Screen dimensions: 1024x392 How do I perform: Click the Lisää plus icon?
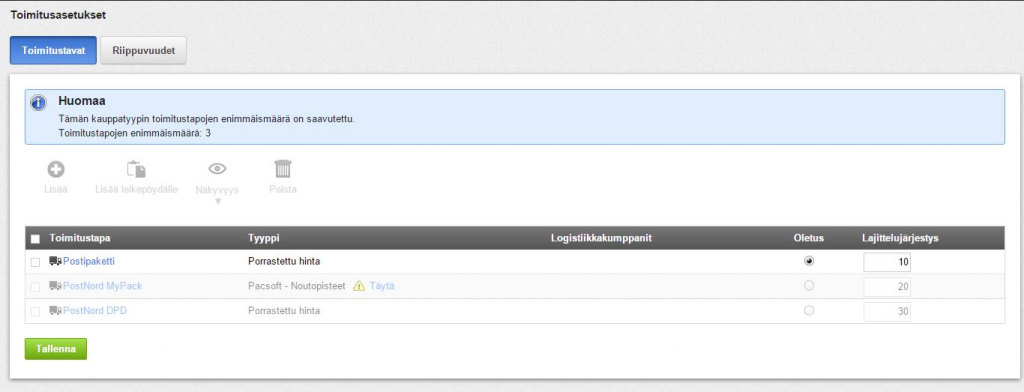point(56,170)
